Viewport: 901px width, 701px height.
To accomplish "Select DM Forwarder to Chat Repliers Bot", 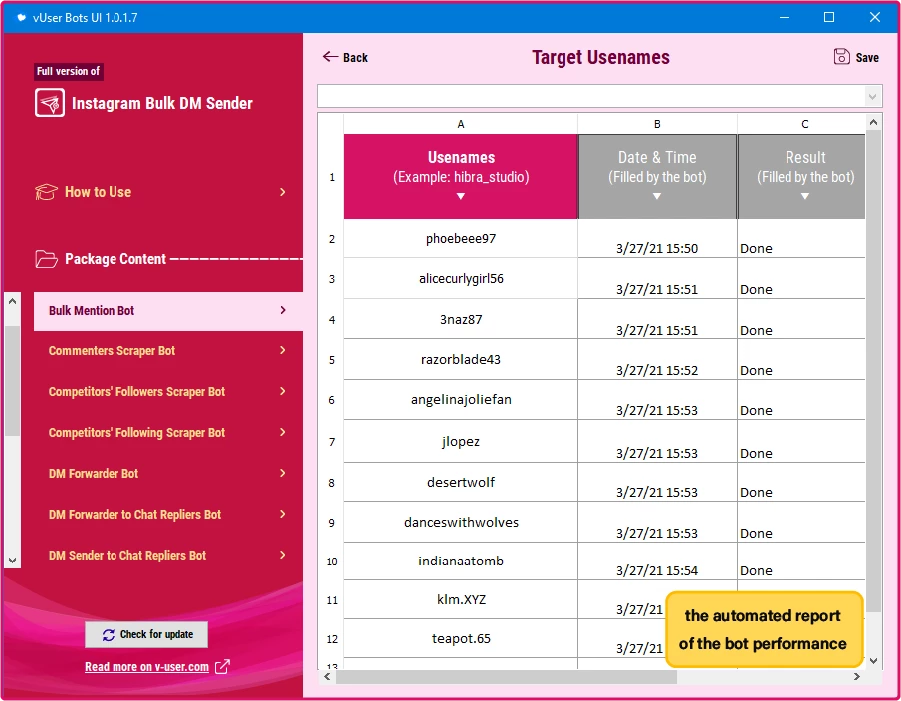I will coord(168,514).
